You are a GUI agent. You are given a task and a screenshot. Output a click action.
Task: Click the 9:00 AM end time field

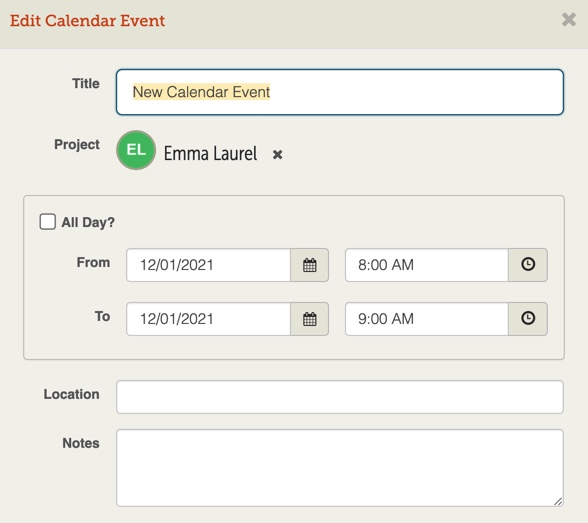point(427,319)
